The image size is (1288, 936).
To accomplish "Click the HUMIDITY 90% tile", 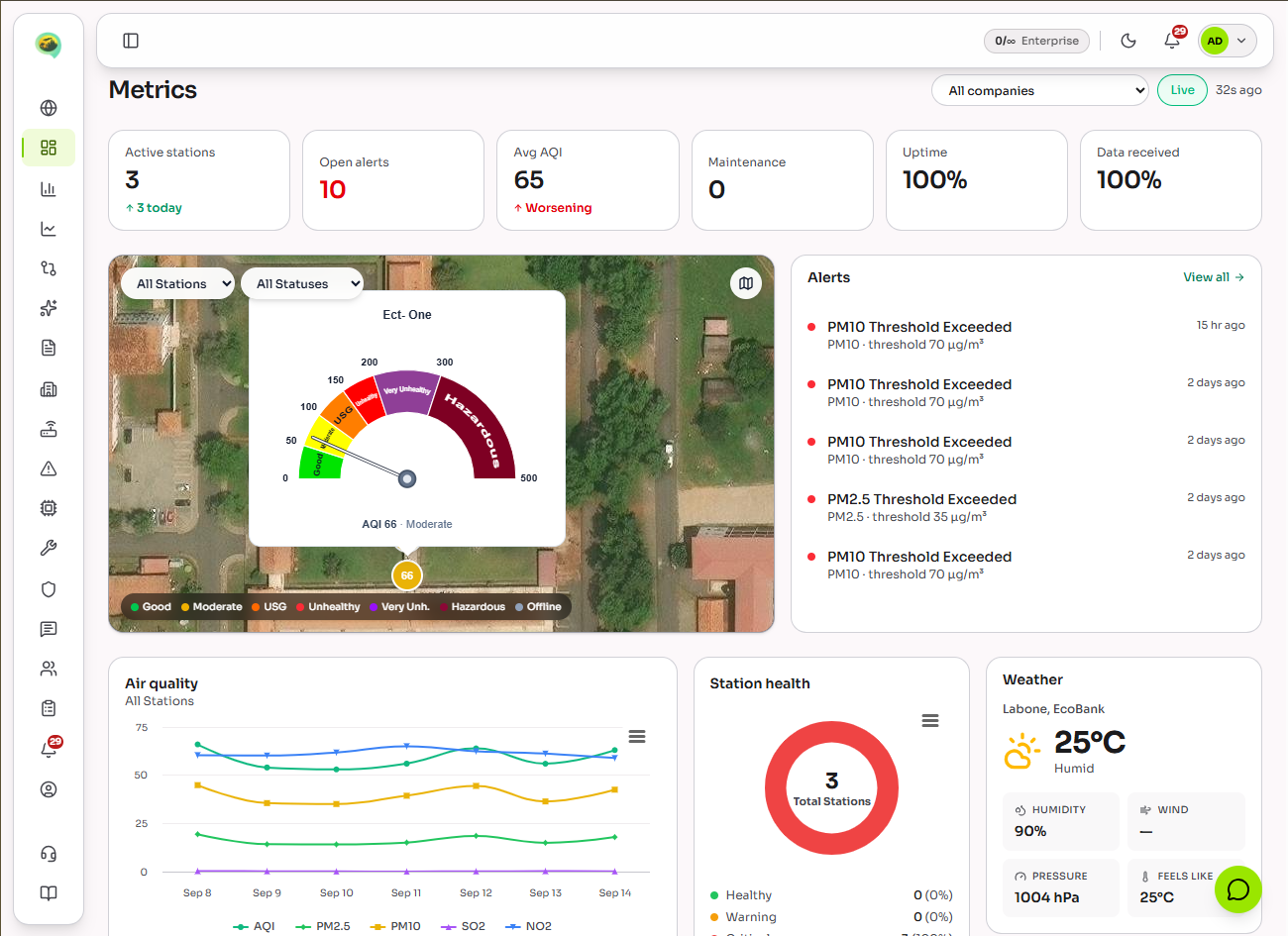I will click(1061, 821).
